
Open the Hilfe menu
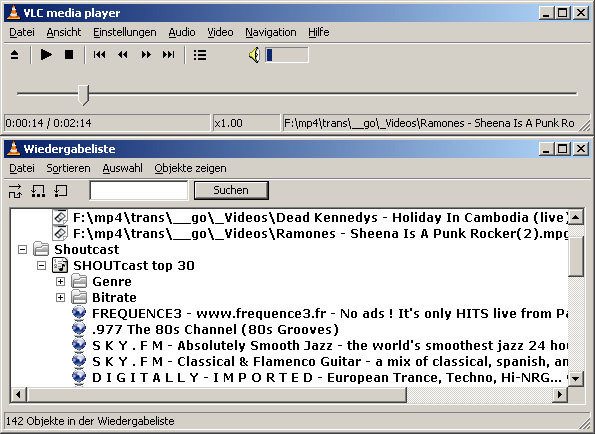tap(318, 32)
